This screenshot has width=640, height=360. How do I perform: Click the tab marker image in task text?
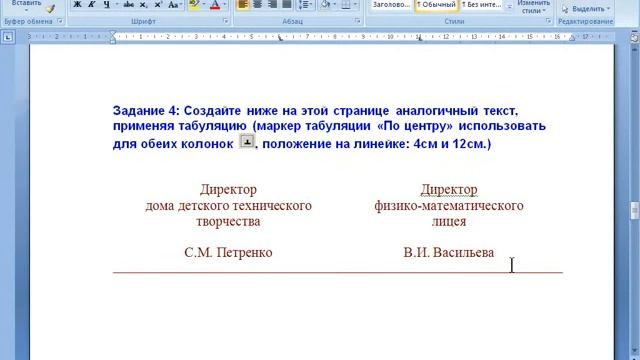tap(247, 141)
